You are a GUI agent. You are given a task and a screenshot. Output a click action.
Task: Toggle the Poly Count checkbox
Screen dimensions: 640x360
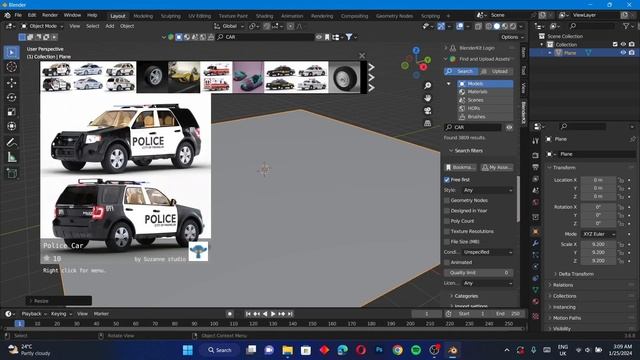coord(447,221)
